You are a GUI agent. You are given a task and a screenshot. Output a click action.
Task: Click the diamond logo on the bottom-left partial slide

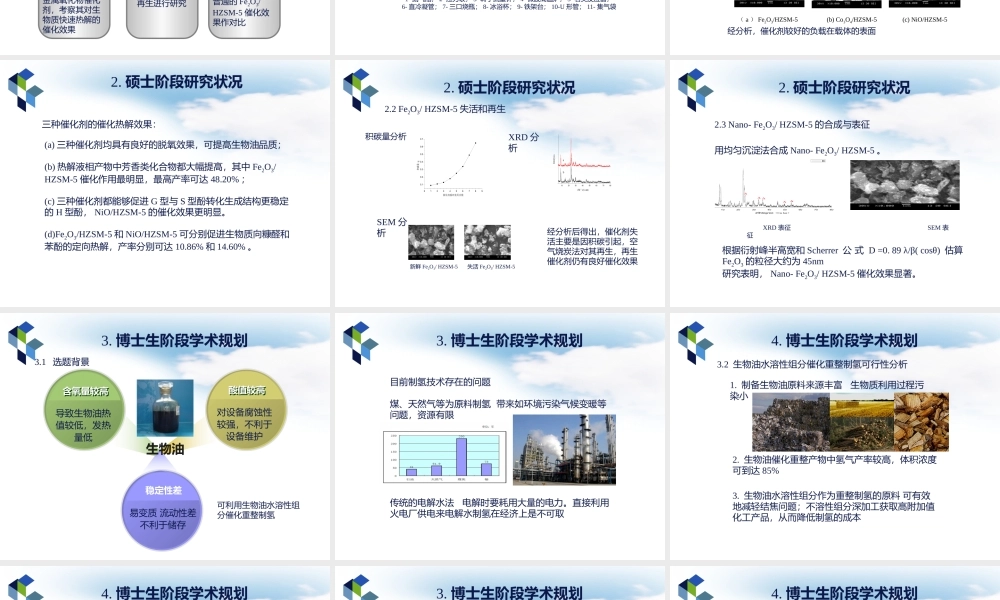(x=27, y=590)
